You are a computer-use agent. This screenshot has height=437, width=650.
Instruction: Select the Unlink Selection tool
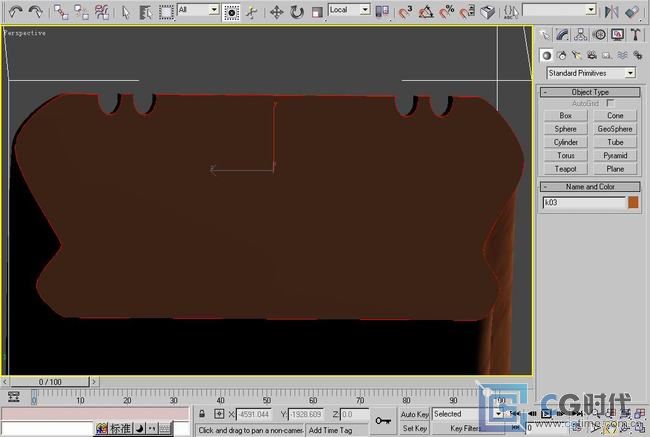tap(81, 12)
